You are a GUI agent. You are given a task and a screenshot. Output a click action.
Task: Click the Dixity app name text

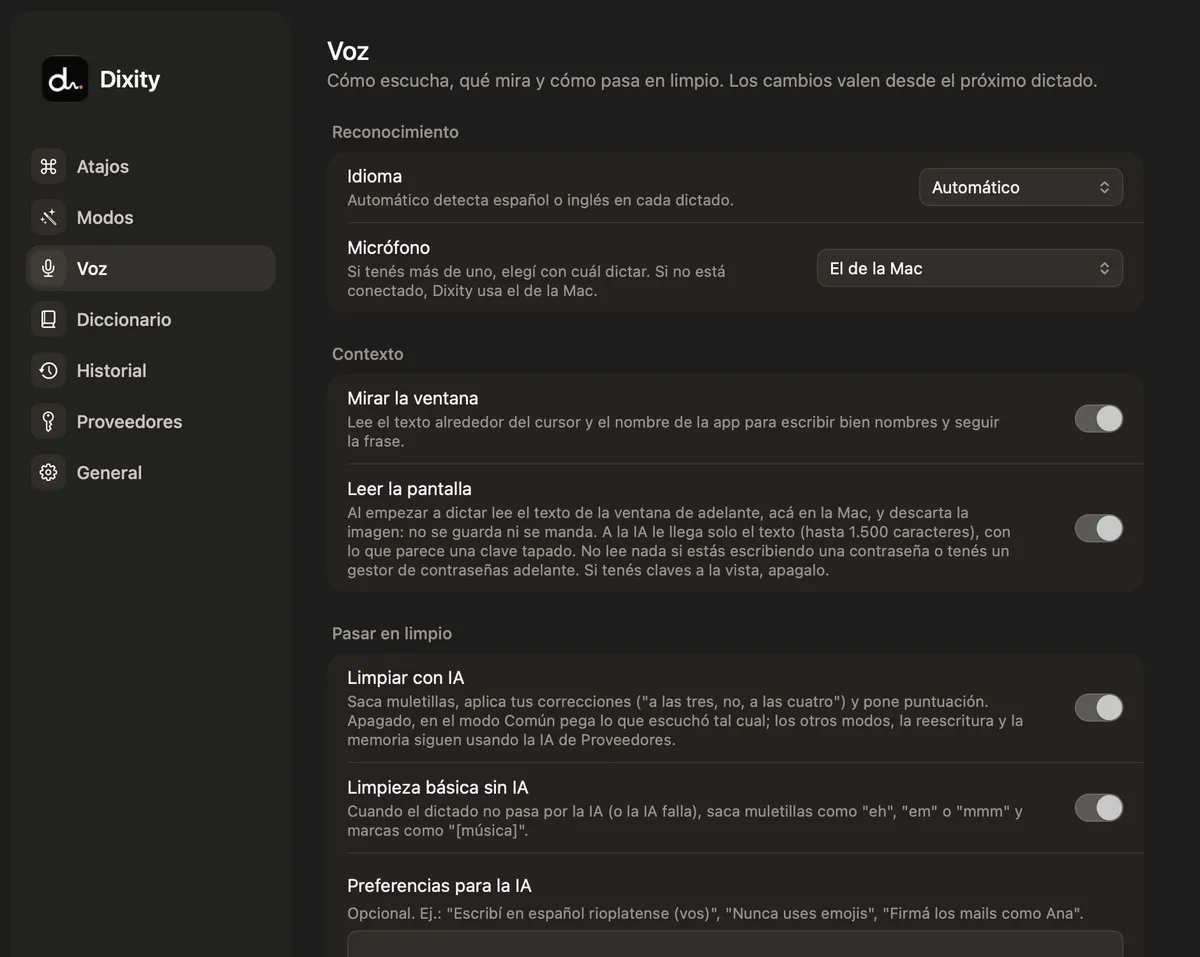click(130, 80)
